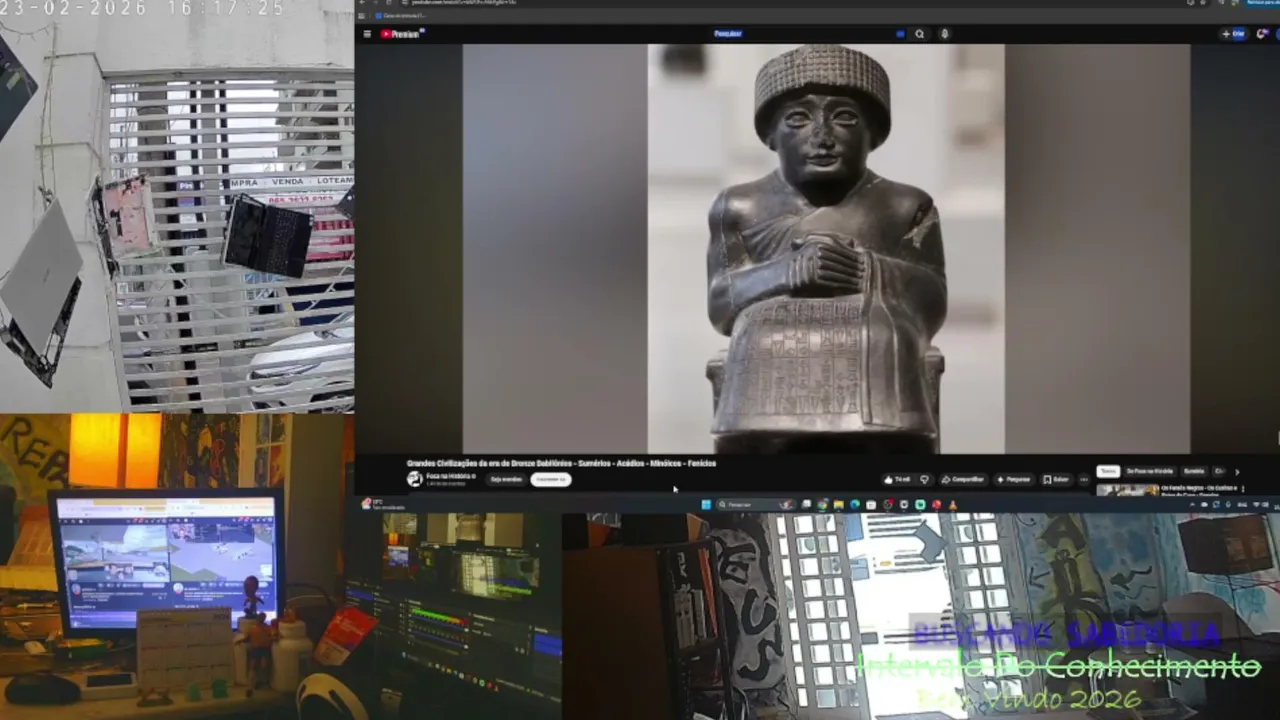Open options for Os Faraós Negros suggestion
The image size is (1280, 720).
click(1243, 489)
